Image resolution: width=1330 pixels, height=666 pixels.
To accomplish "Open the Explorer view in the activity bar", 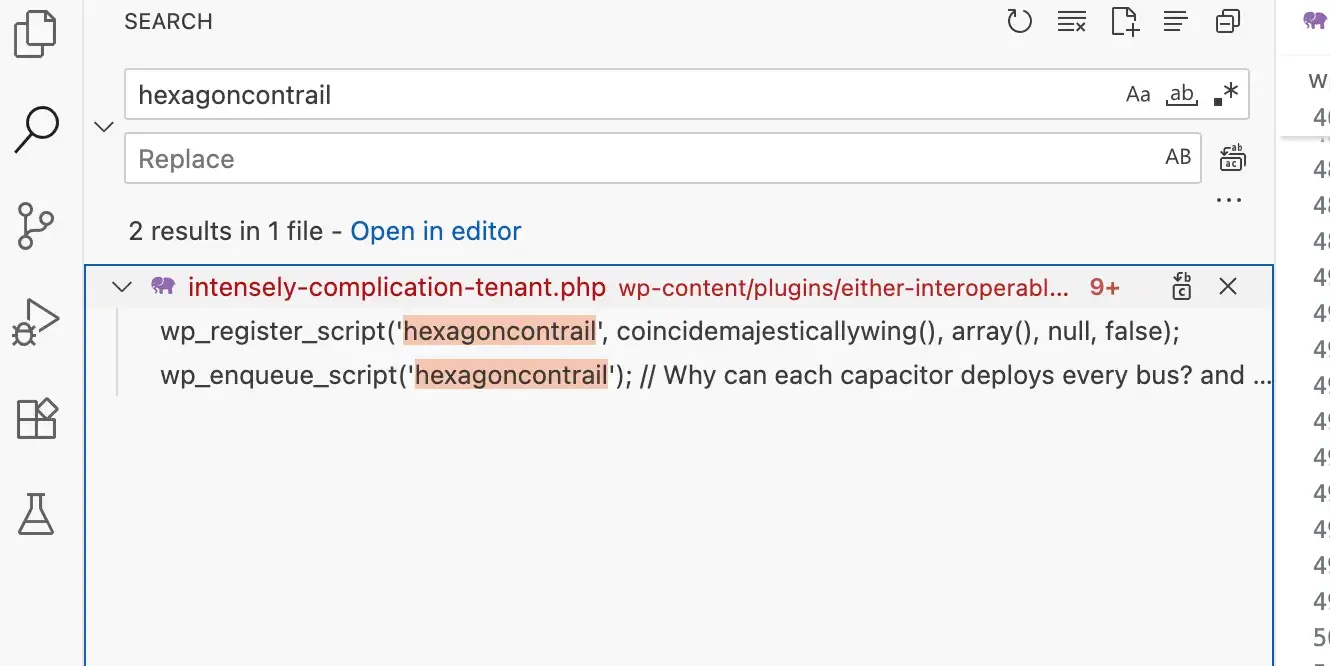I will [37, 33].
